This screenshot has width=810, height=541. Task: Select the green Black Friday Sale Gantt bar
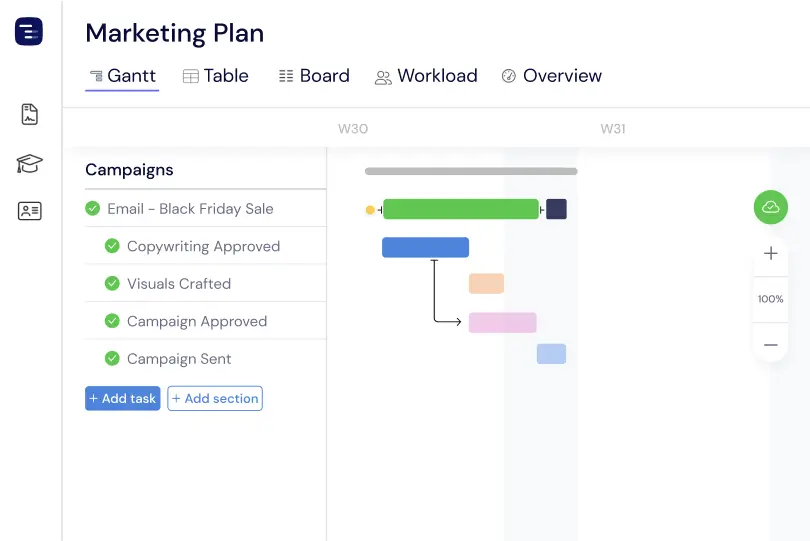pyautogui.click(x=460, y=209)
